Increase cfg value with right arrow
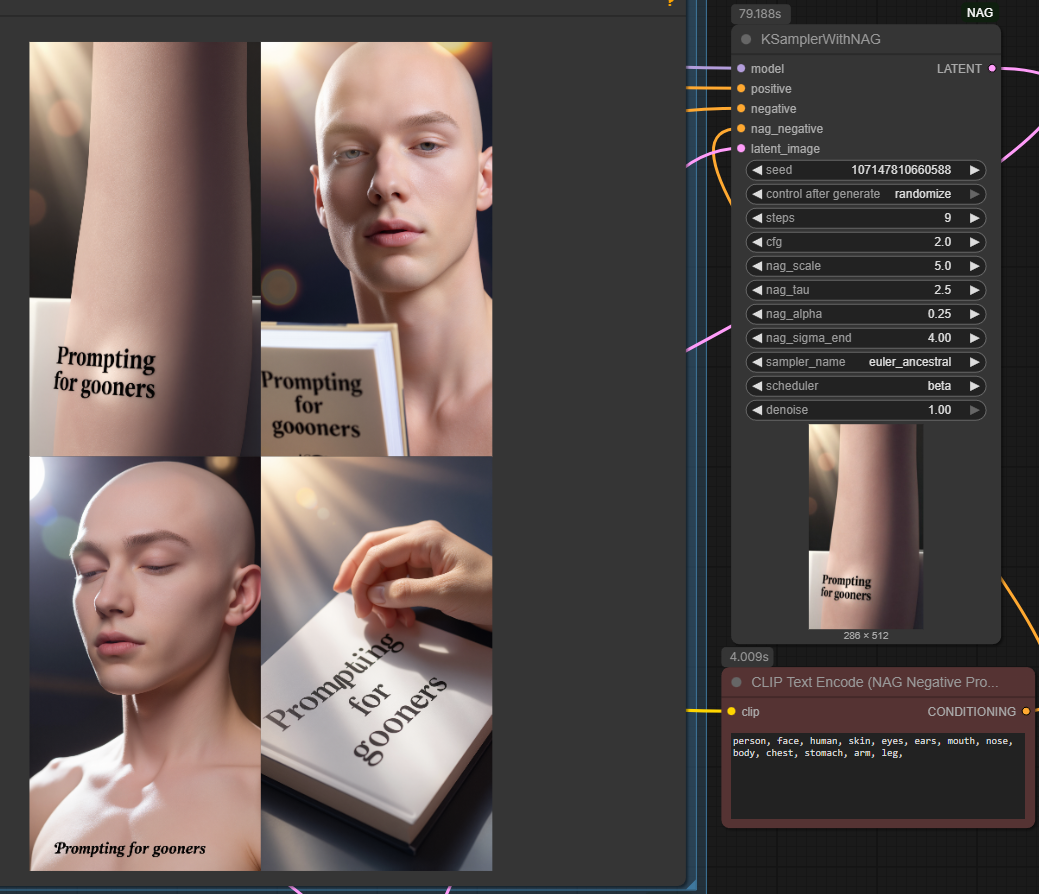 click(x=975, y=242)
